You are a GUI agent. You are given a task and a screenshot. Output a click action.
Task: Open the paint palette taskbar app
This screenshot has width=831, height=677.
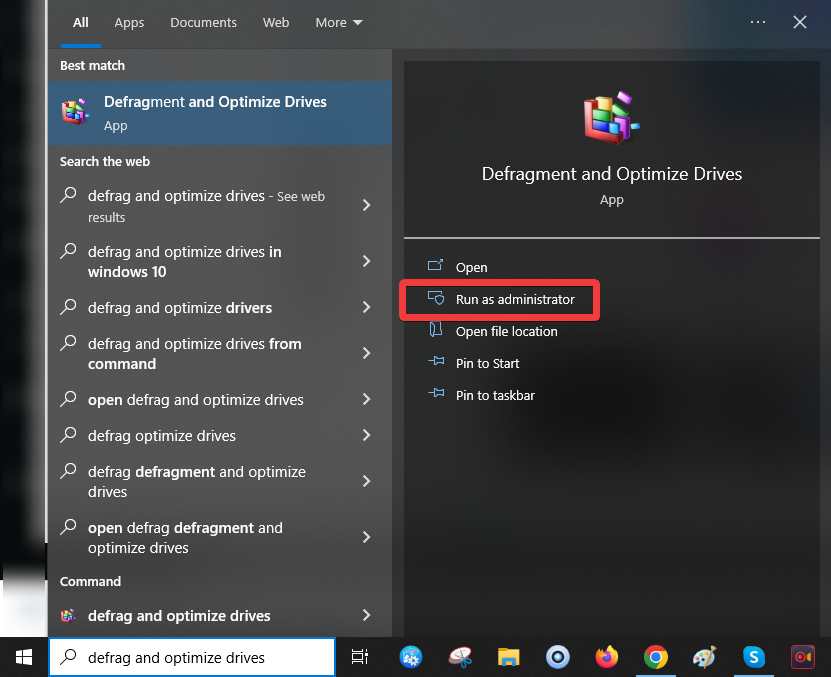(704, 657)
